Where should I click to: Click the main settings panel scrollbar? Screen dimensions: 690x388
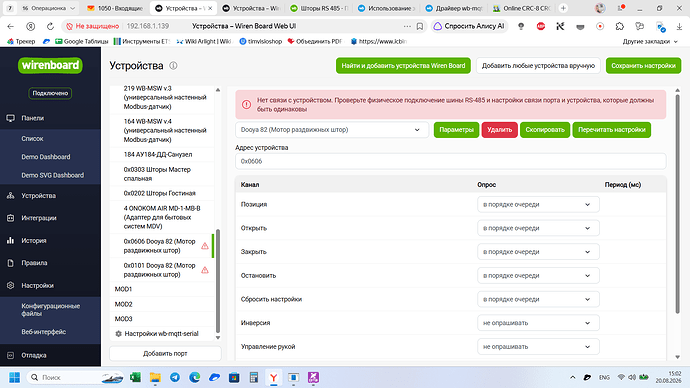point(678,204)
